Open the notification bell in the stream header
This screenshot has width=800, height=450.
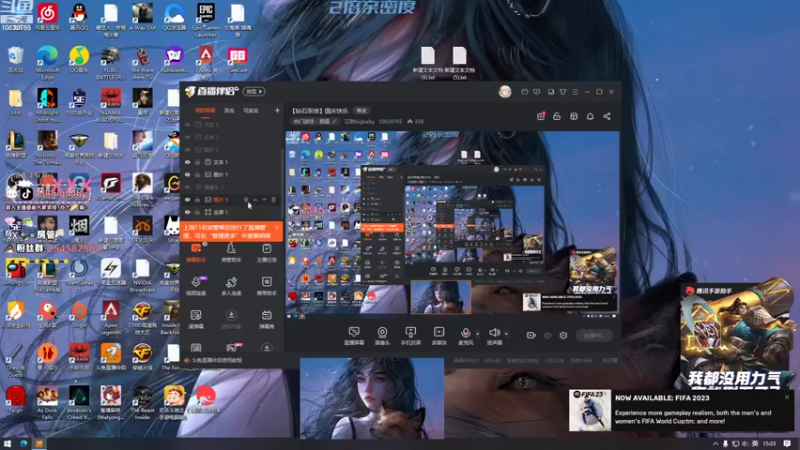coord(590,116)
